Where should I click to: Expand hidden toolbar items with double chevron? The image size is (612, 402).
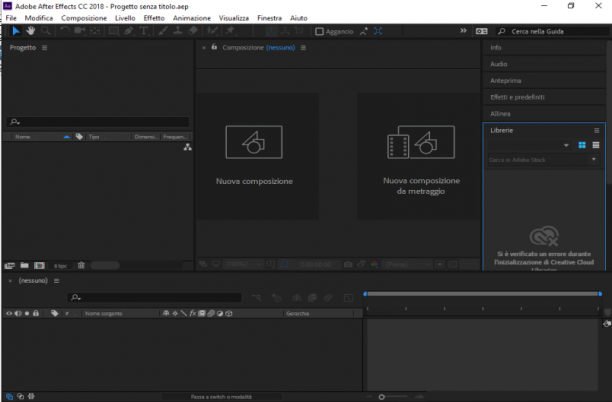coord(463,31)
